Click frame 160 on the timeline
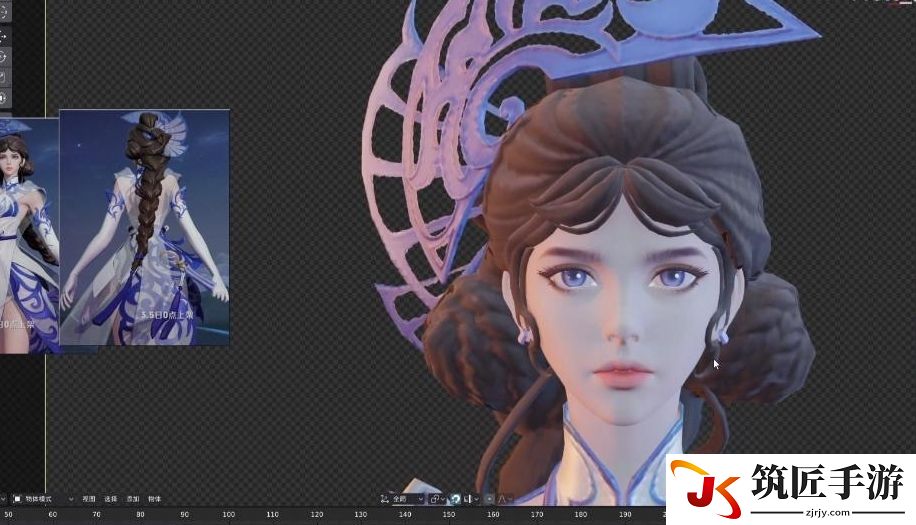Screen dimensions: 916x525 coord(493,514)
